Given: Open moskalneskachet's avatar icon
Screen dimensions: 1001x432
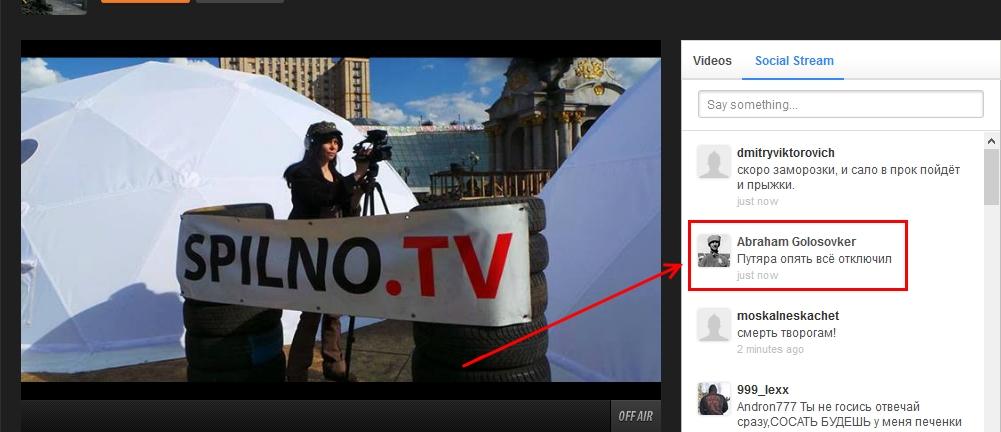Looking at the screenshot, I should coord(714,324).
